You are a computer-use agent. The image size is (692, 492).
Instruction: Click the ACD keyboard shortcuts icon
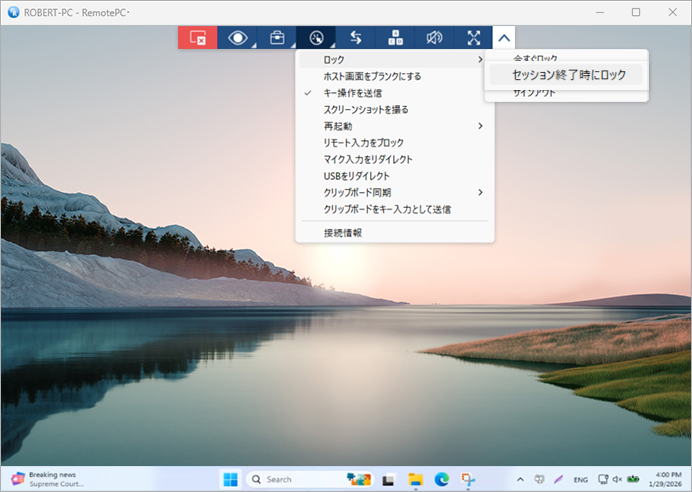[x=395, y=38]
